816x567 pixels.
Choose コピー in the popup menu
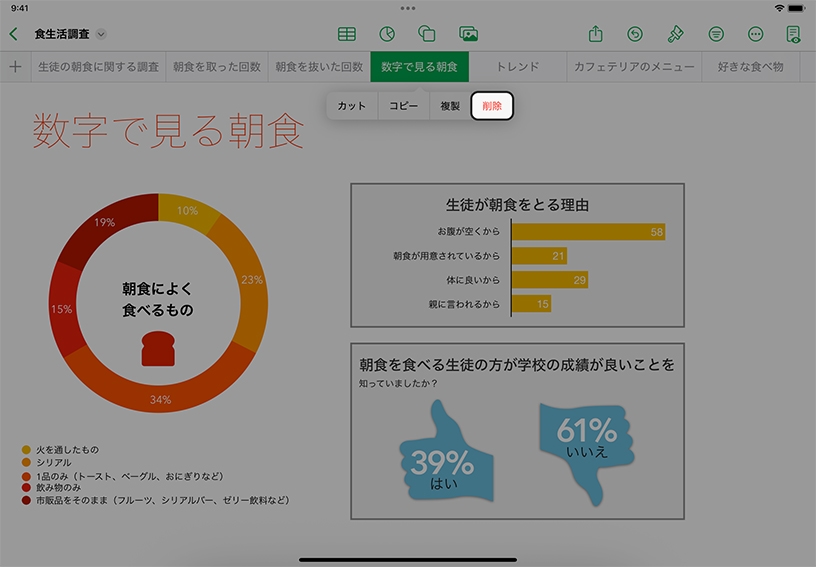tap(404, 106)
